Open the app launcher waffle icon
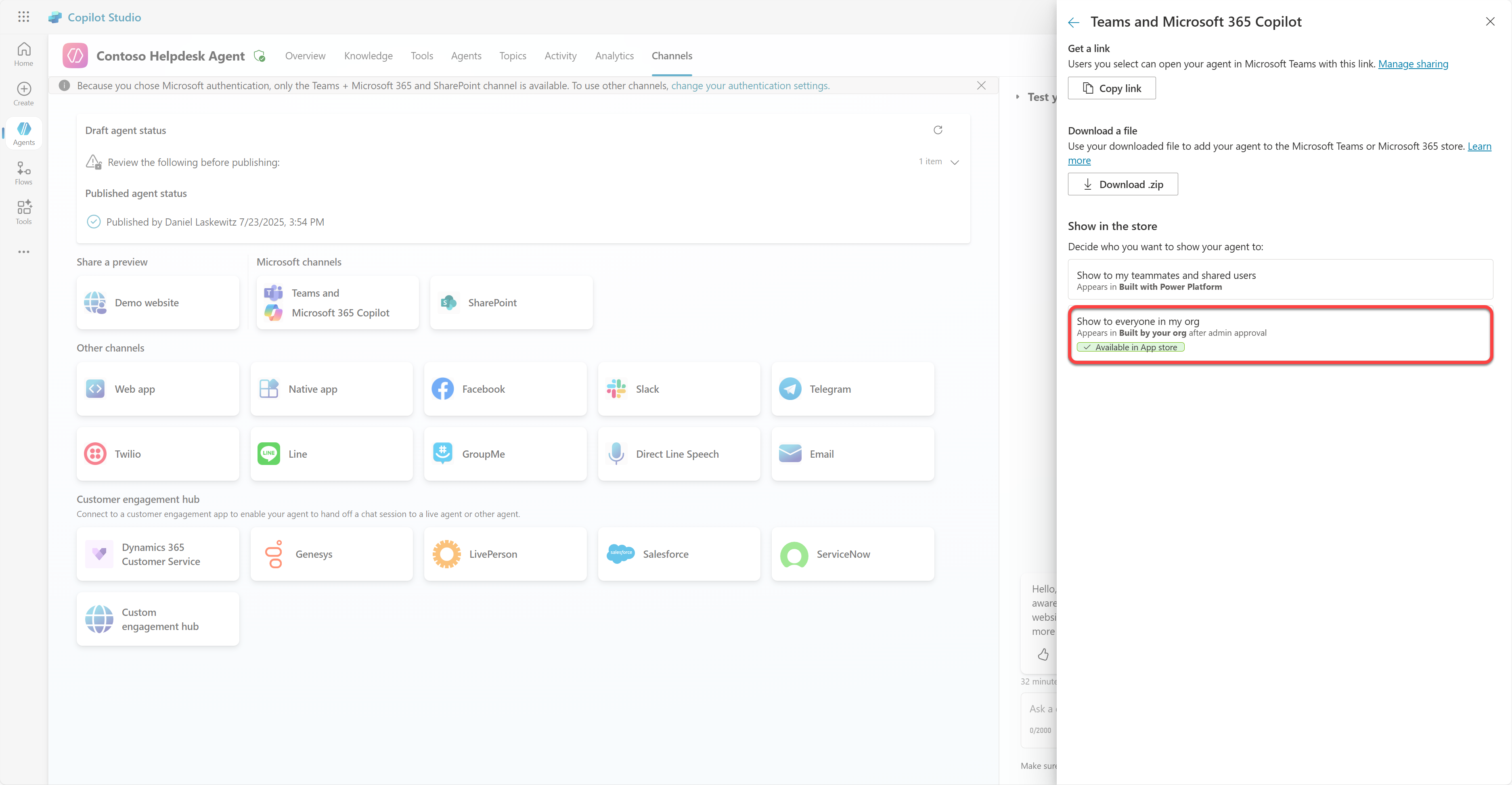The image size is (1512, 785). pyautogui.click(x=23, y=17)
